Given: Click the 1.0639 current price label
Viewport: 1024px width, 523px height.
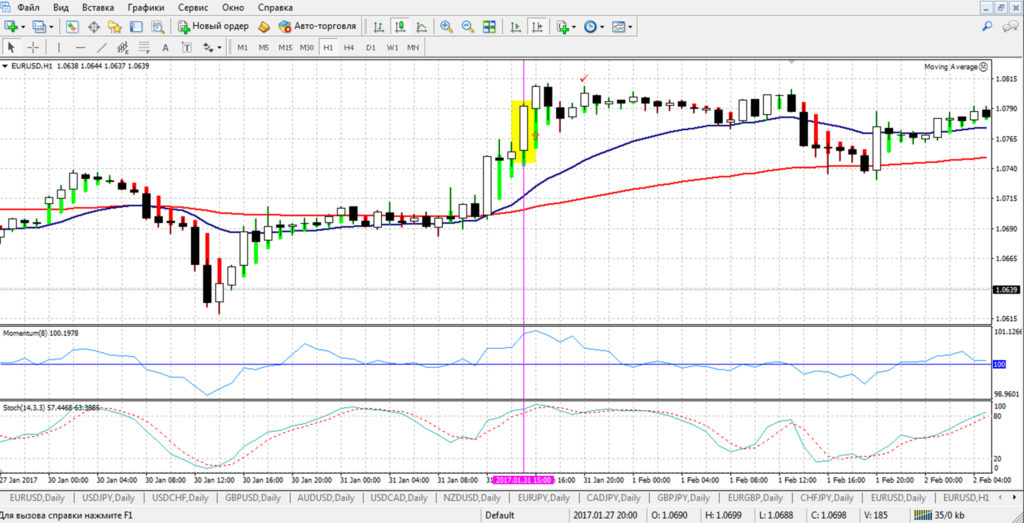Looking at the screenshot, I should 1004,289.
